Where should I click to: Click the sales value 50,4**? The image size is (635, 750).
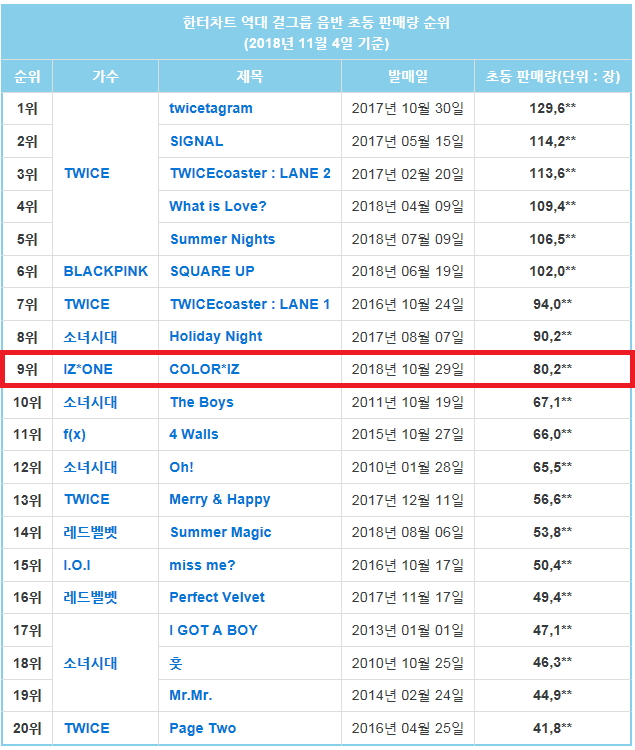553,565
